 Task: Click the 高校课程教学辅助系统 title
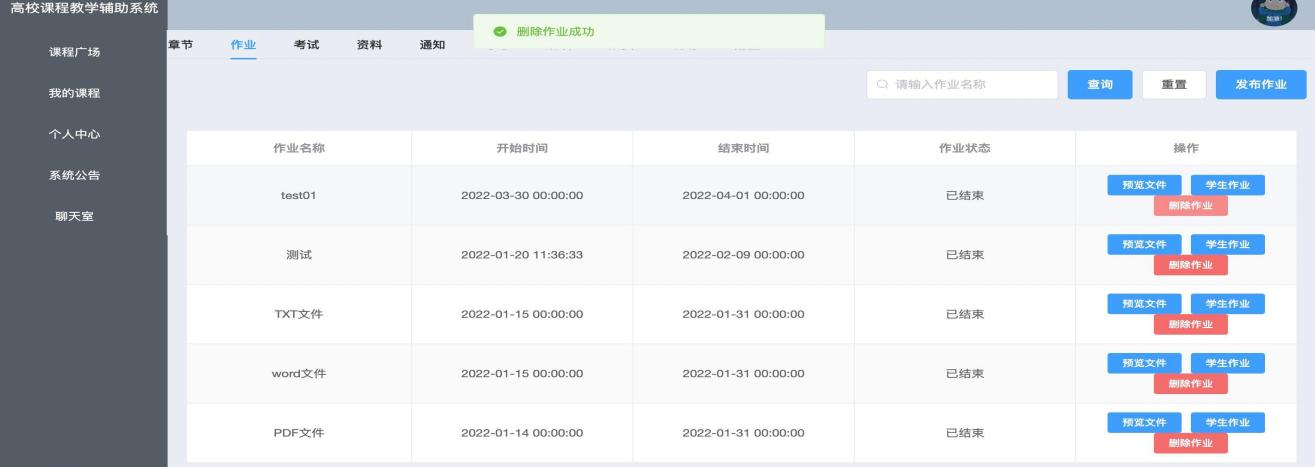(84, 9)
